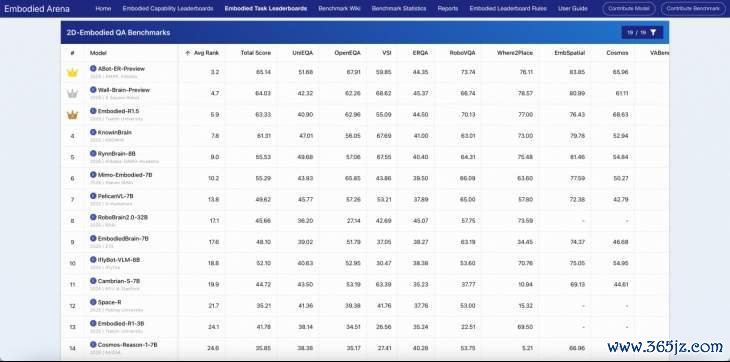Click the badge icon beside RoboBrain2.0-32B
The width and height of the screenshot is (730, 362).
[x=93, y=217]
